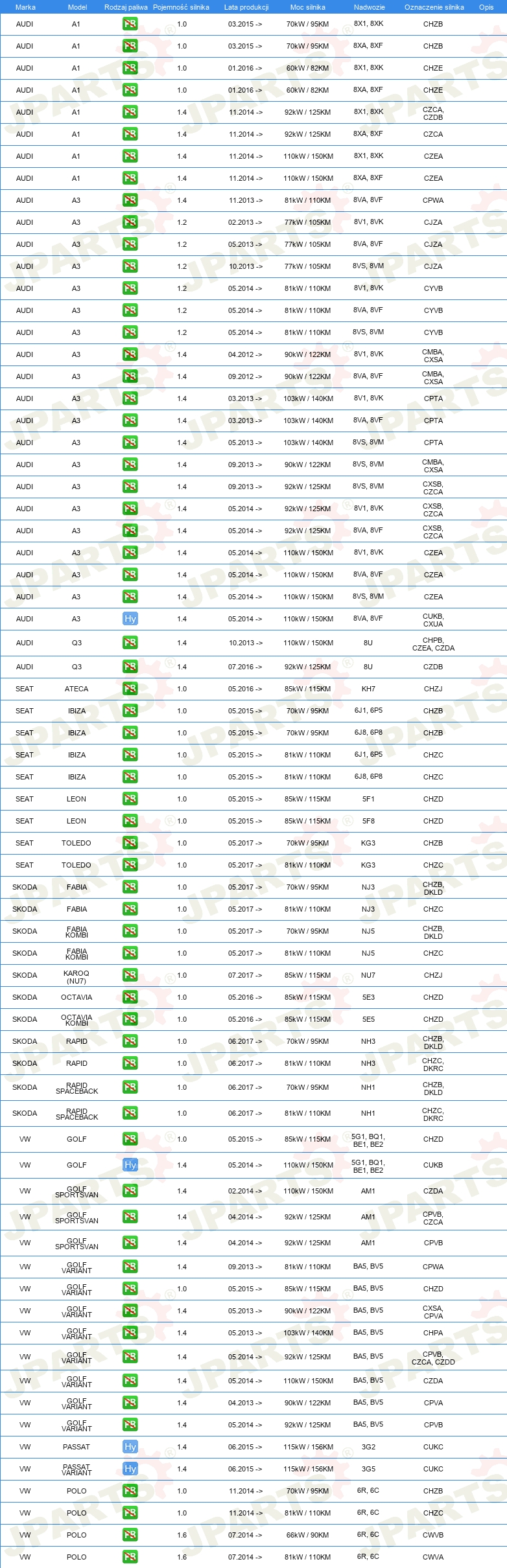Image resolution: width=507 pixels, height=1568 pixels.
Task: Click petrol icon in GOLF SPORTSVAN CZDA row
Action: pos(130,1191)
